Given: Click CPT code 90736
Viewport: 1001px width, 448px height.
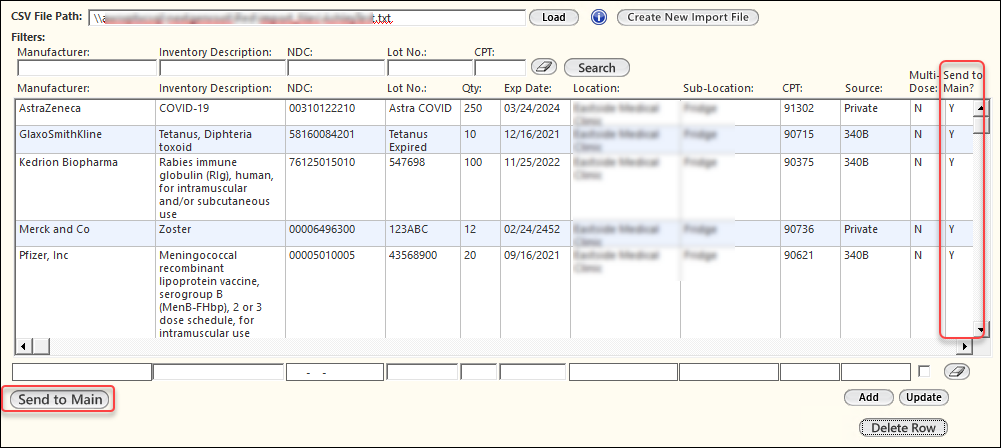Looking at the screenshot, I should pyautogui.click(x=799, y=229).
